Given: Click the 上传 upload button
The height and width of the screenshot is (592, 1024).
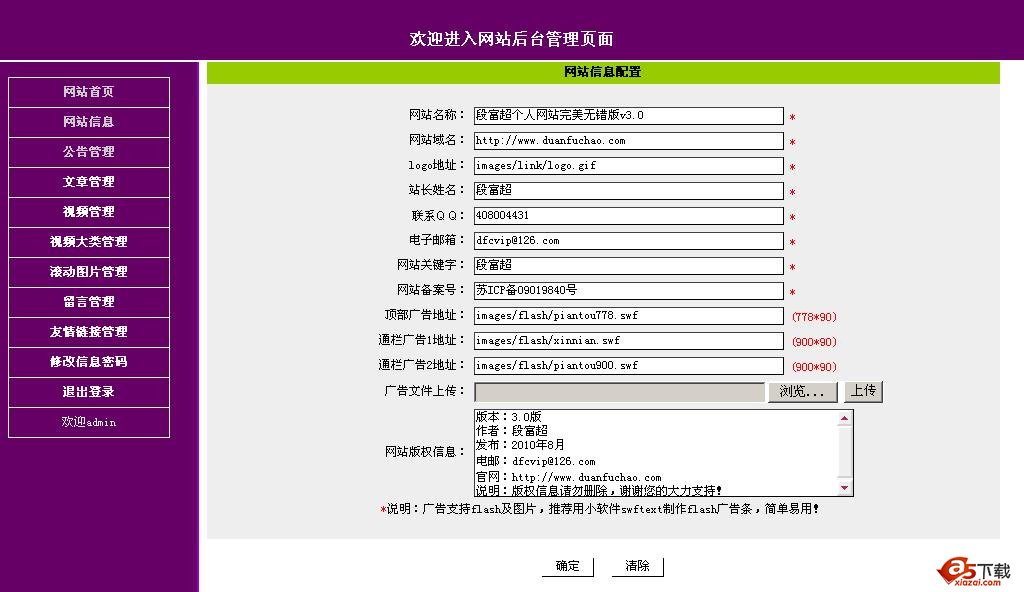Looking at the screenshot, I should tap(863, 391).
